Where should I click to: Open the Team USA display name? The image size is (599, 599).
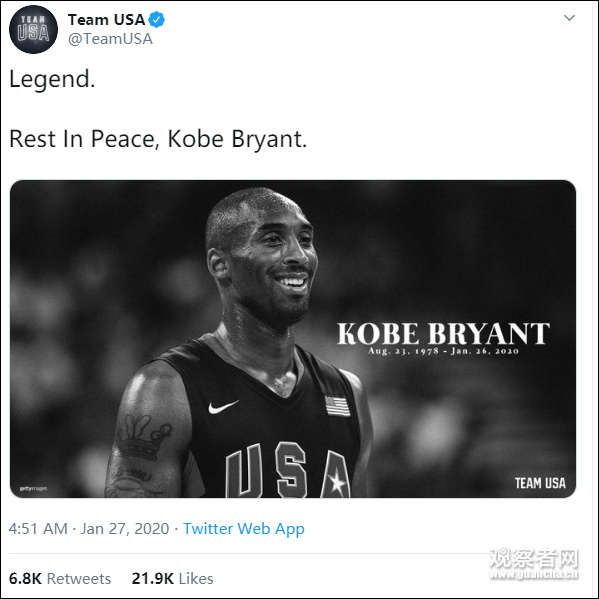click(x=106, y=19)
